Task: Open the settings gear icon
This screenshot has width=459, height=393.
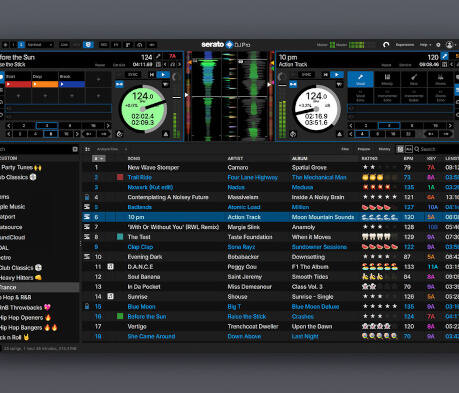Action: click(x=438, y=45)
